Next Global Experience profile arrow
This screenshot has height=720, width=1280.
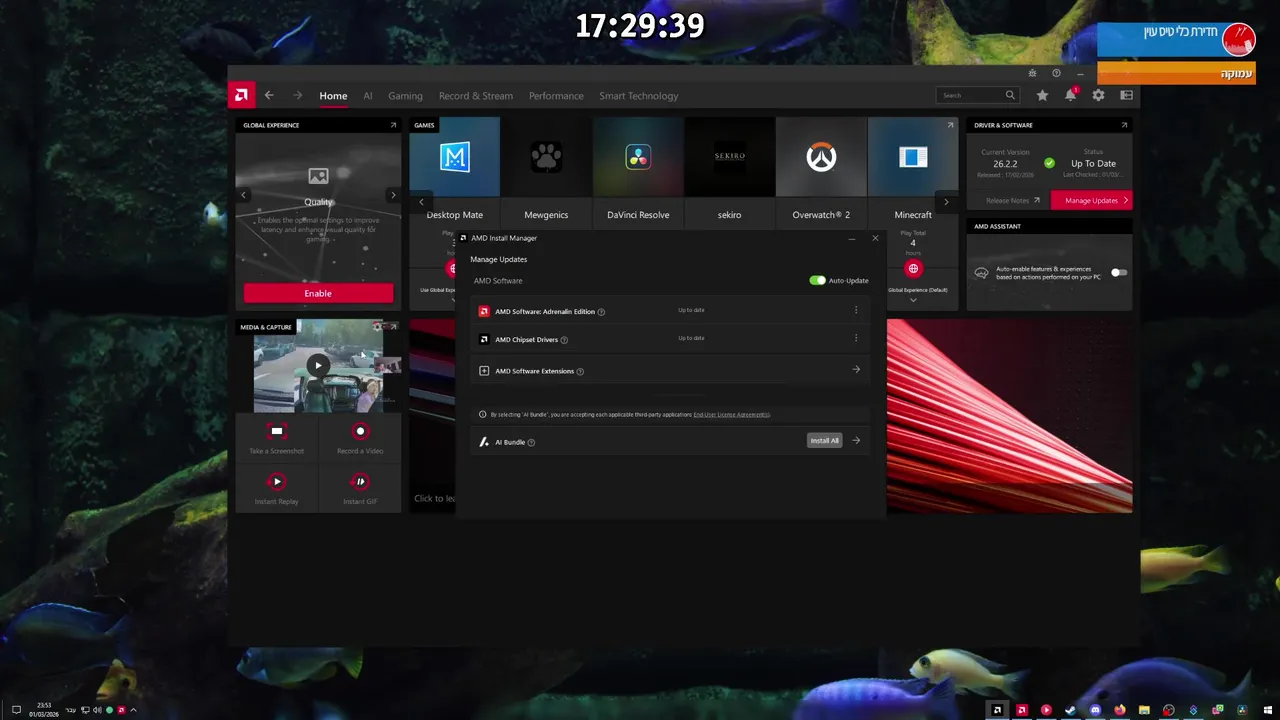pyautogui.click(x=393, y=195)
